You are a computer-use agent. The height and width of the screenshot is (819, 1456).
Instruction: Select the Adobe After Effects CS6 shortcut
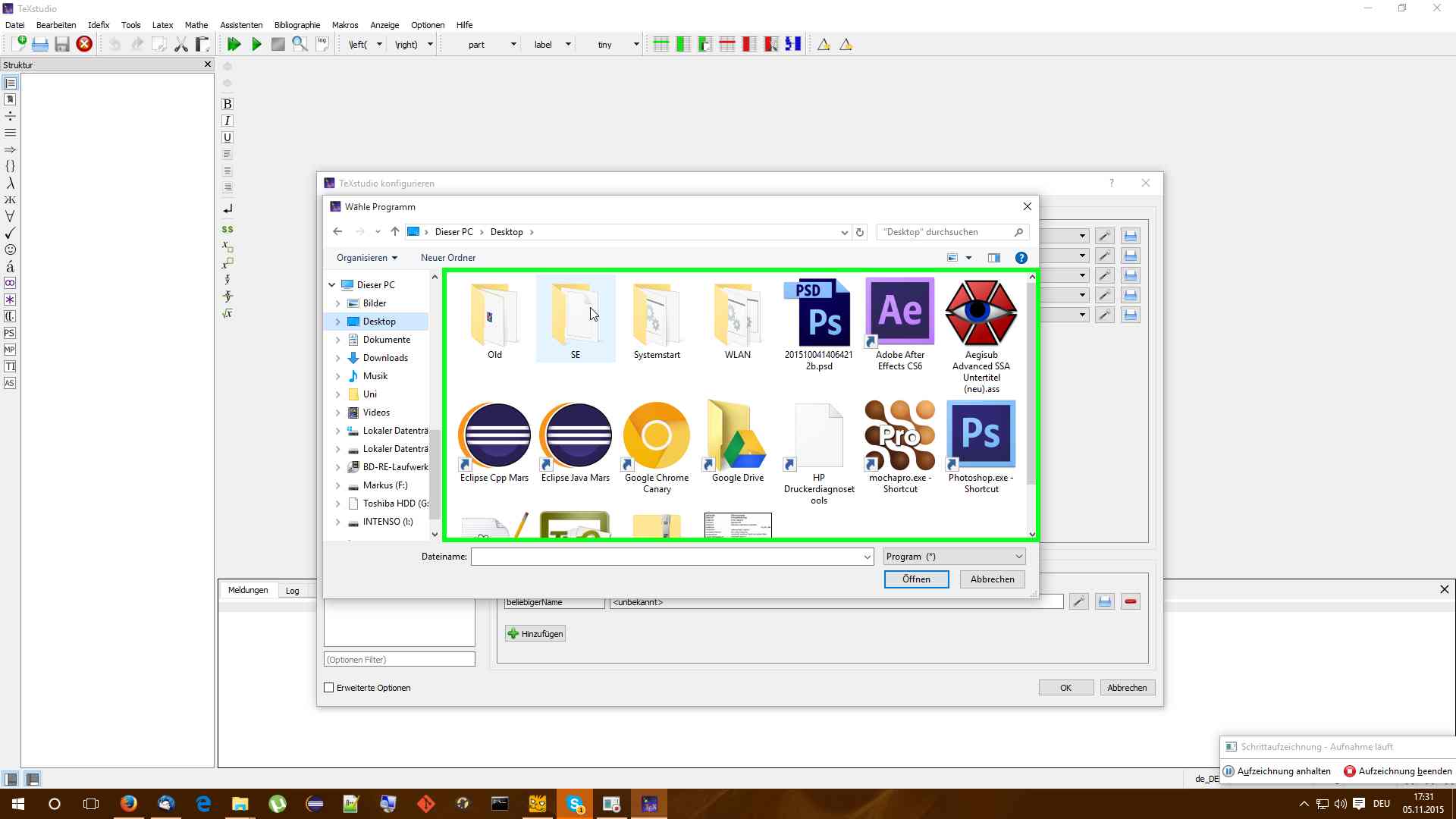[900, 324]
